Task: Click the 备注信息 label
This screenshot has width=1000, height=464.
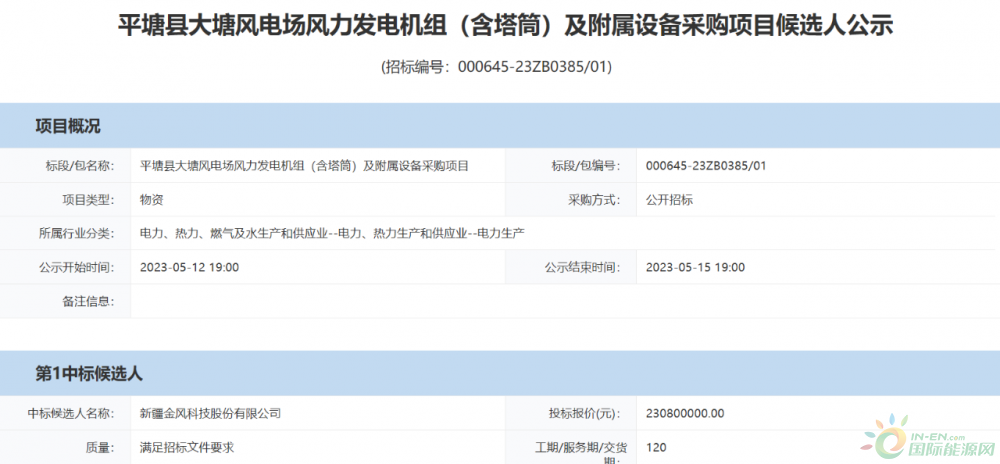Action: pos(88,301)
